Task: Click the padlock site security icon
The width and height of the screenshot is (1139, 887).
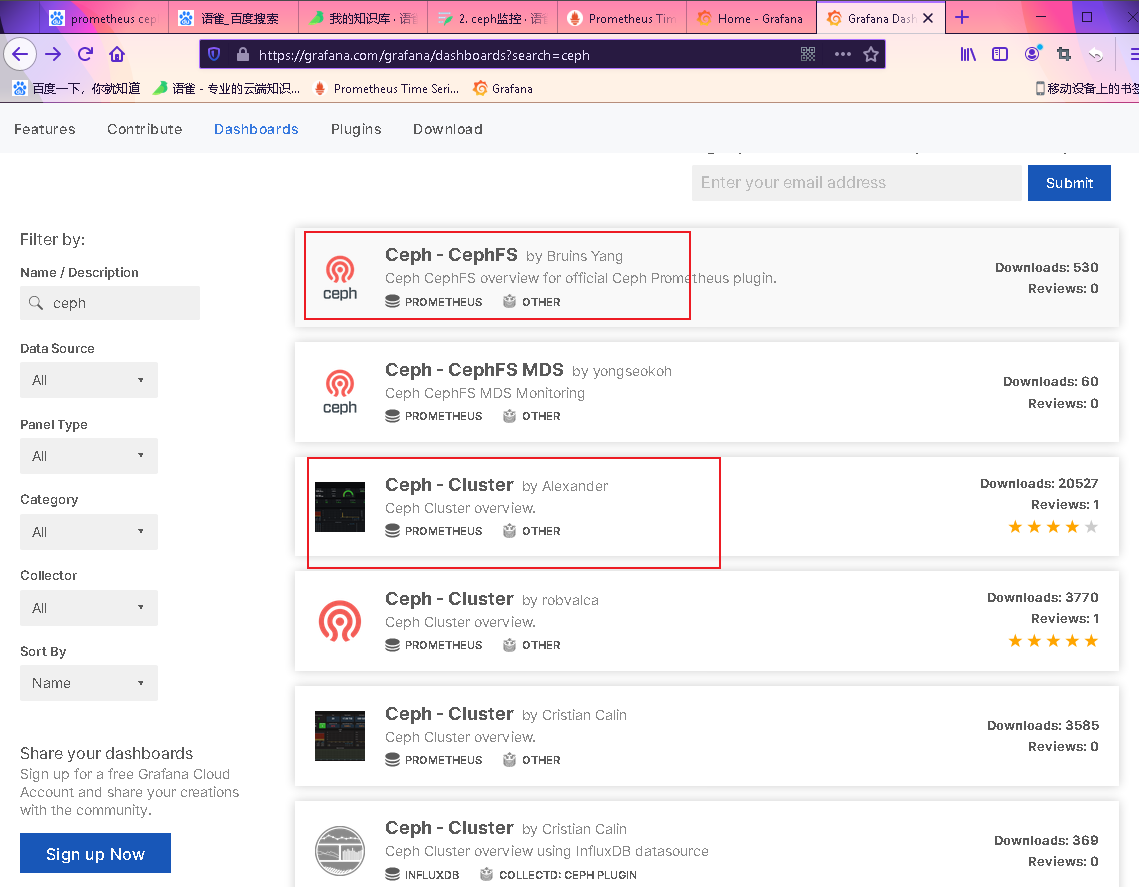Action: (x=243, y=54)
